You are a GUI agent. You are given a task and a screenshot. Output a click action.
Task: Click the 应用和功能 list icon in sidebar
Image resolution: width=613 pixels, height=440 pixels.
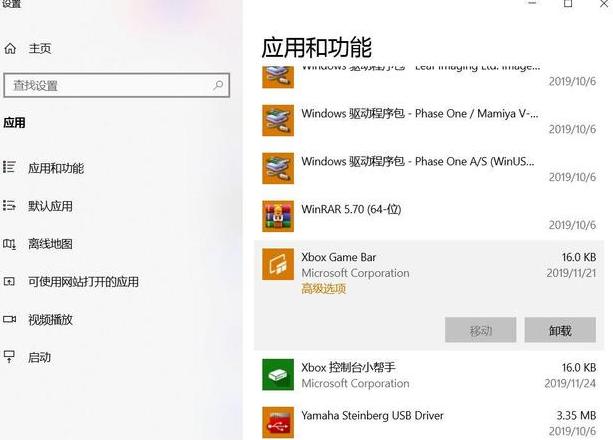(9, 167)
